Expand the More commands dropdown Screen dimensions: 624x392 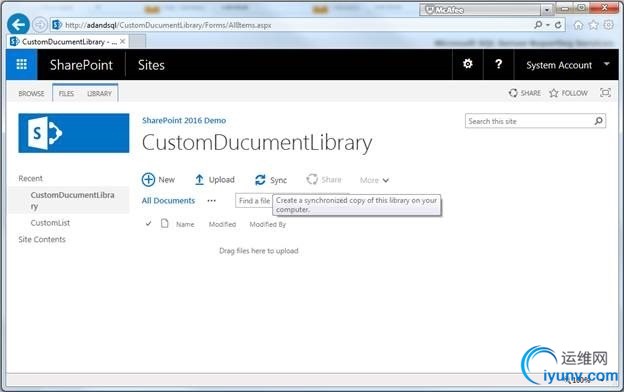point(374,180)
